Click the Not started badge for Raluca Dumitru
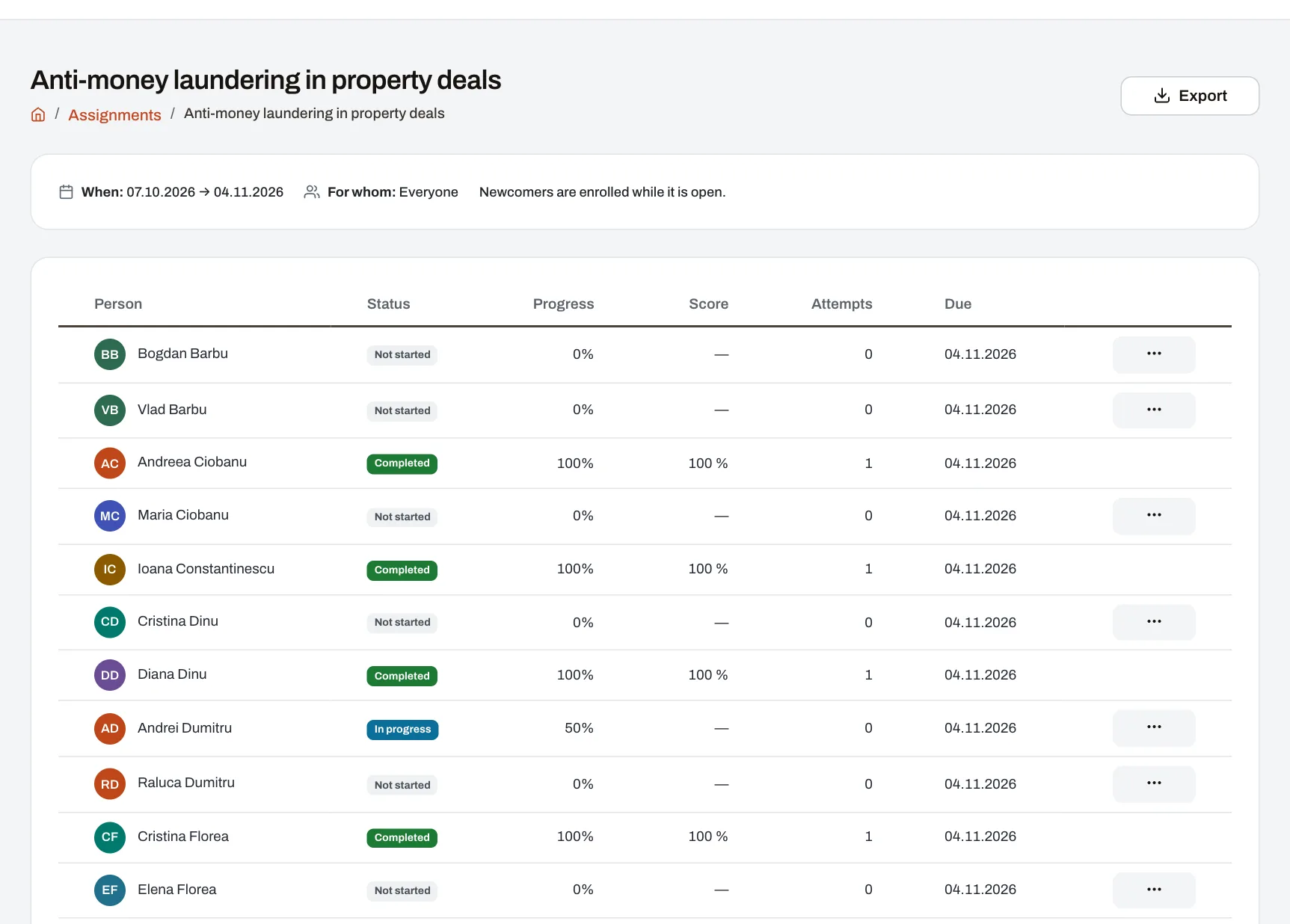Screen dimensions: 1290x924 pyautogui.click(x=402, y=785)
